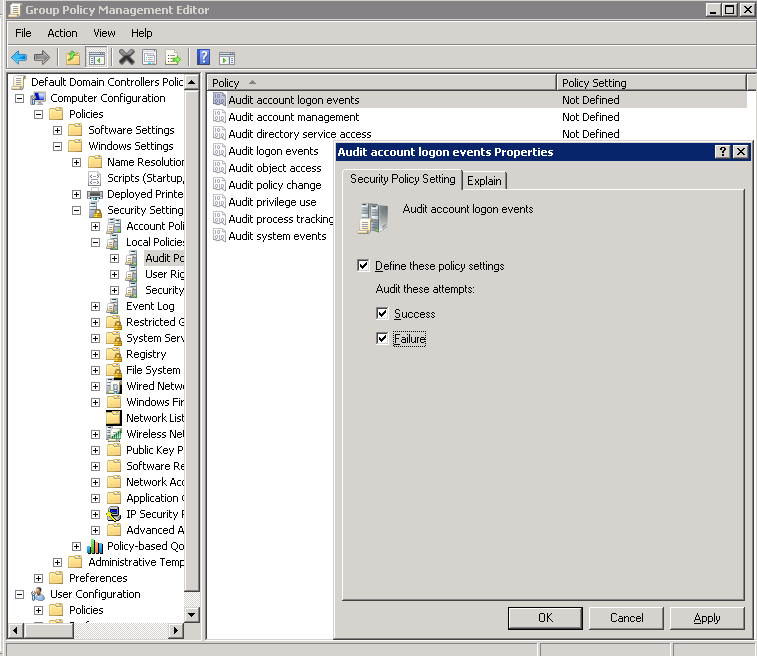The height and width of the screenshot is (656, 757).
Task: Open Properties via toolbar icon
Action: [150, 58]
